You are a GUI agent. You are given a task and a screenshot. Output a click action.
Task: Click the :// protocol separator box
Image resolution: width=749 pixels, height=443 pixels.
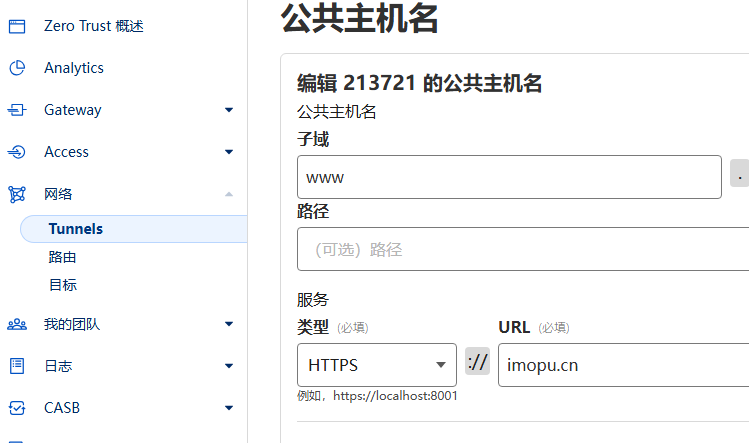(477, 361)
